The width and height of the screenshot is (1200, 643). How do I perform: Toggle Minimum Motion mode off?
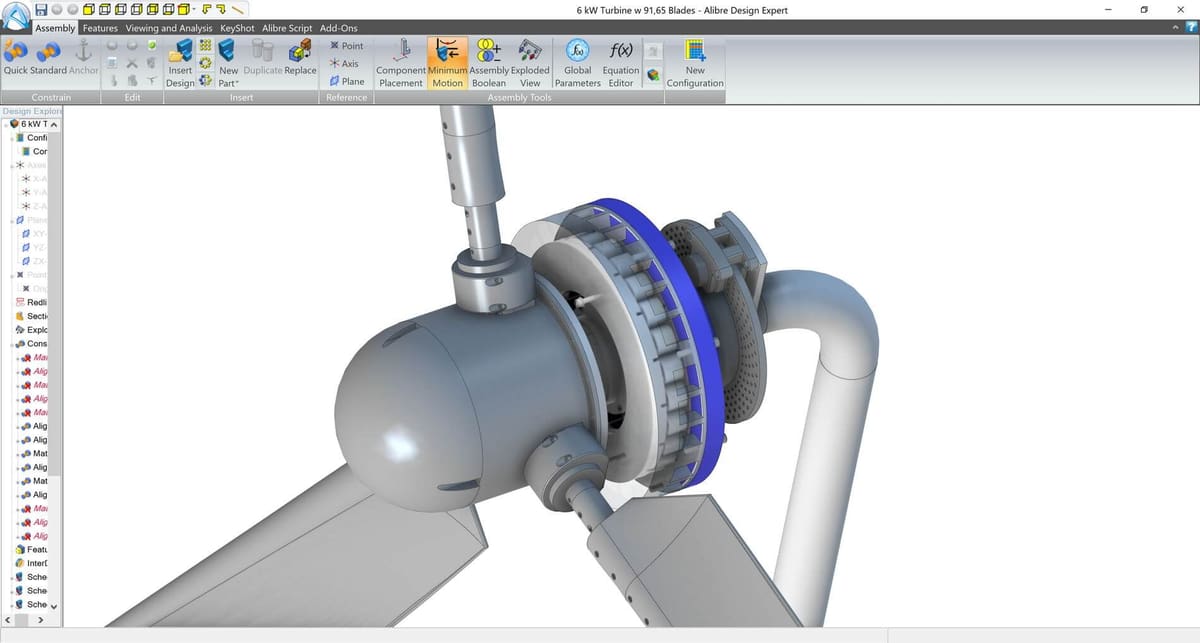coord(447,62)
